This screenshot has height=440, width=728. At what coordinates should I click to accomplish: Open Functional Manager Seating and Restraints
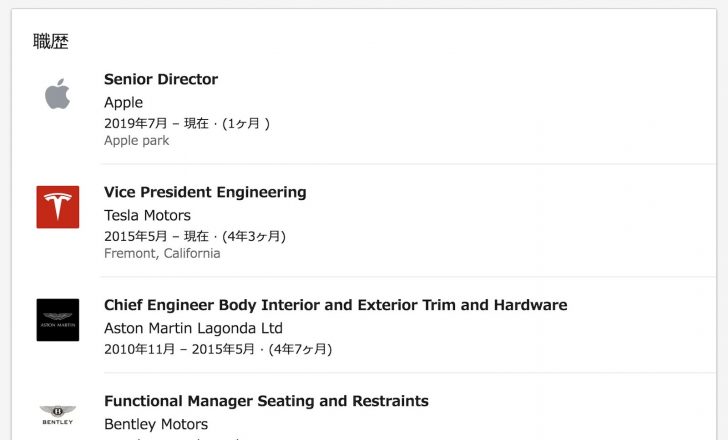pos(266,401)
